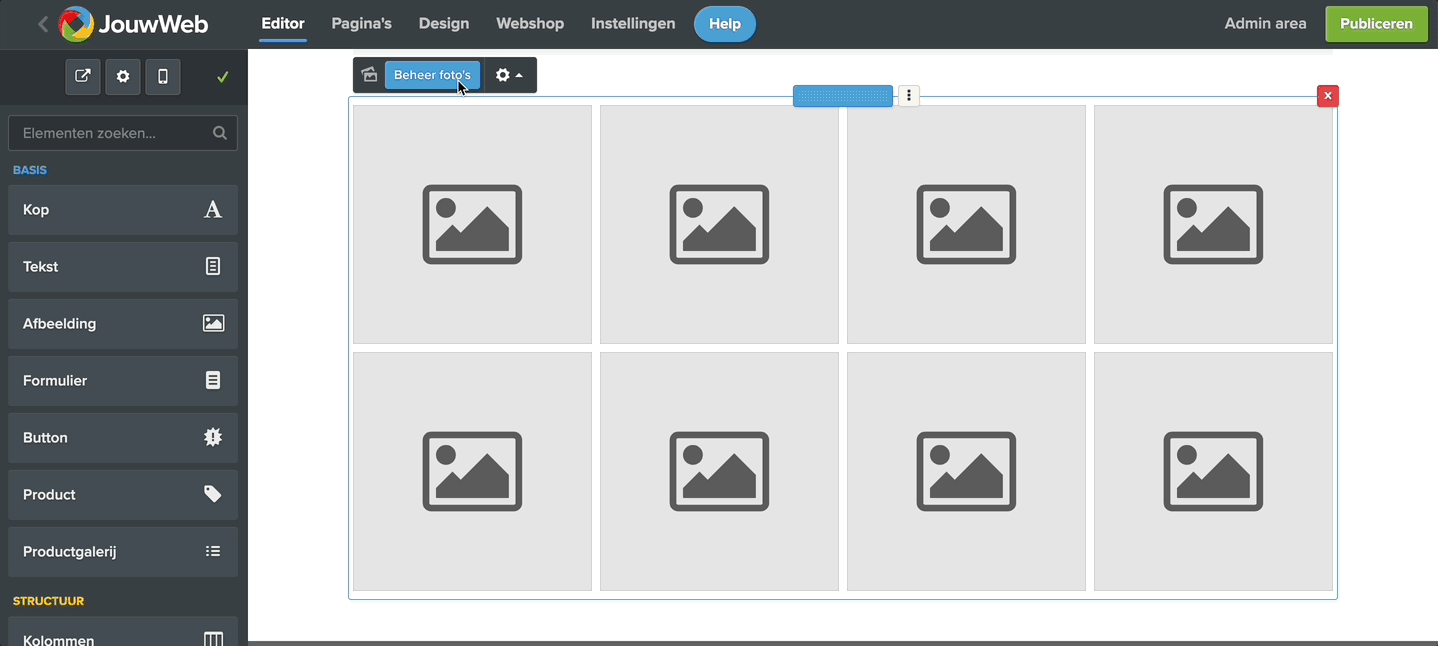Select the Product element
1438x646 pixels.
[123, 495]
